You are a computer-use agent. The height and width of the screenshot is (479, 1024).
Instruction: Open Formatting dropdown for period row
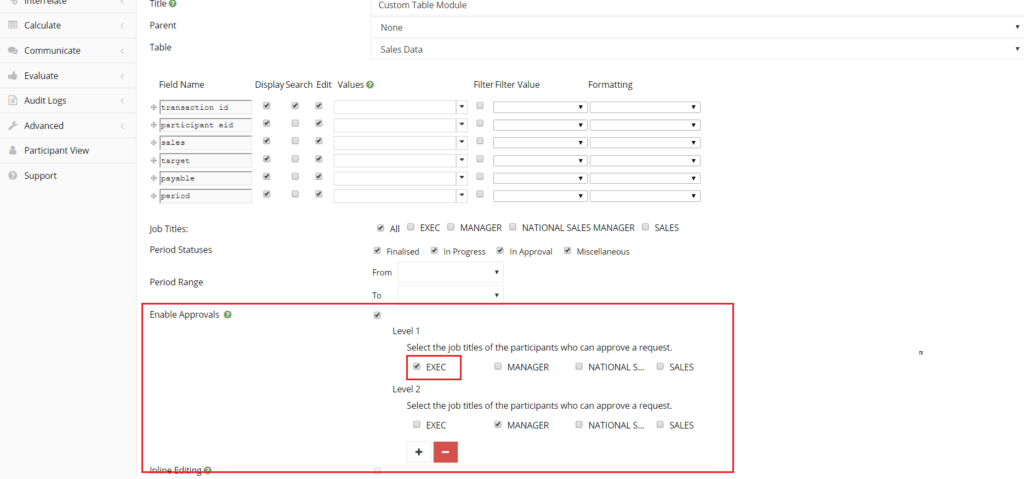tap(645, 196)
